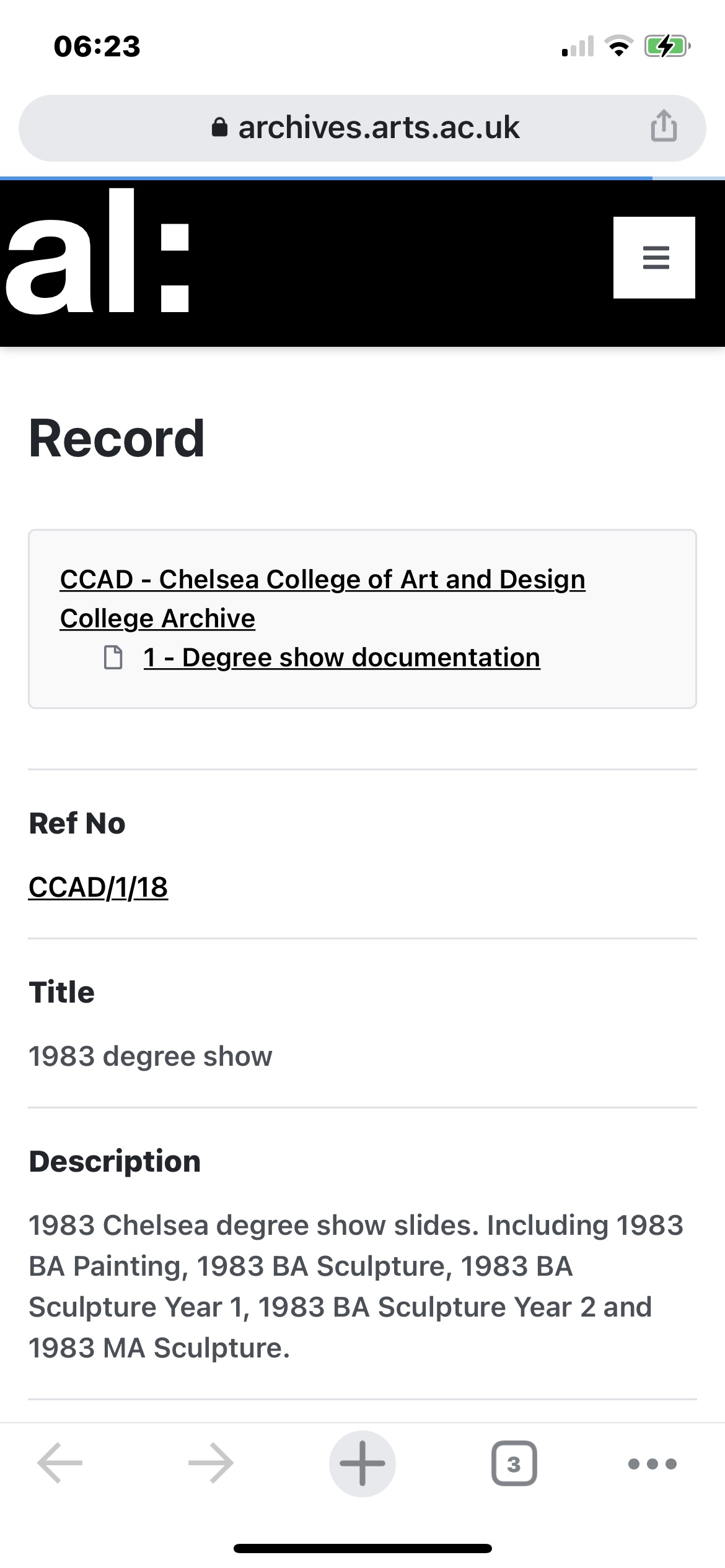Tap the share icon in the address bar
This screenshot has width=725, height=1568.
tap(663, 126)
